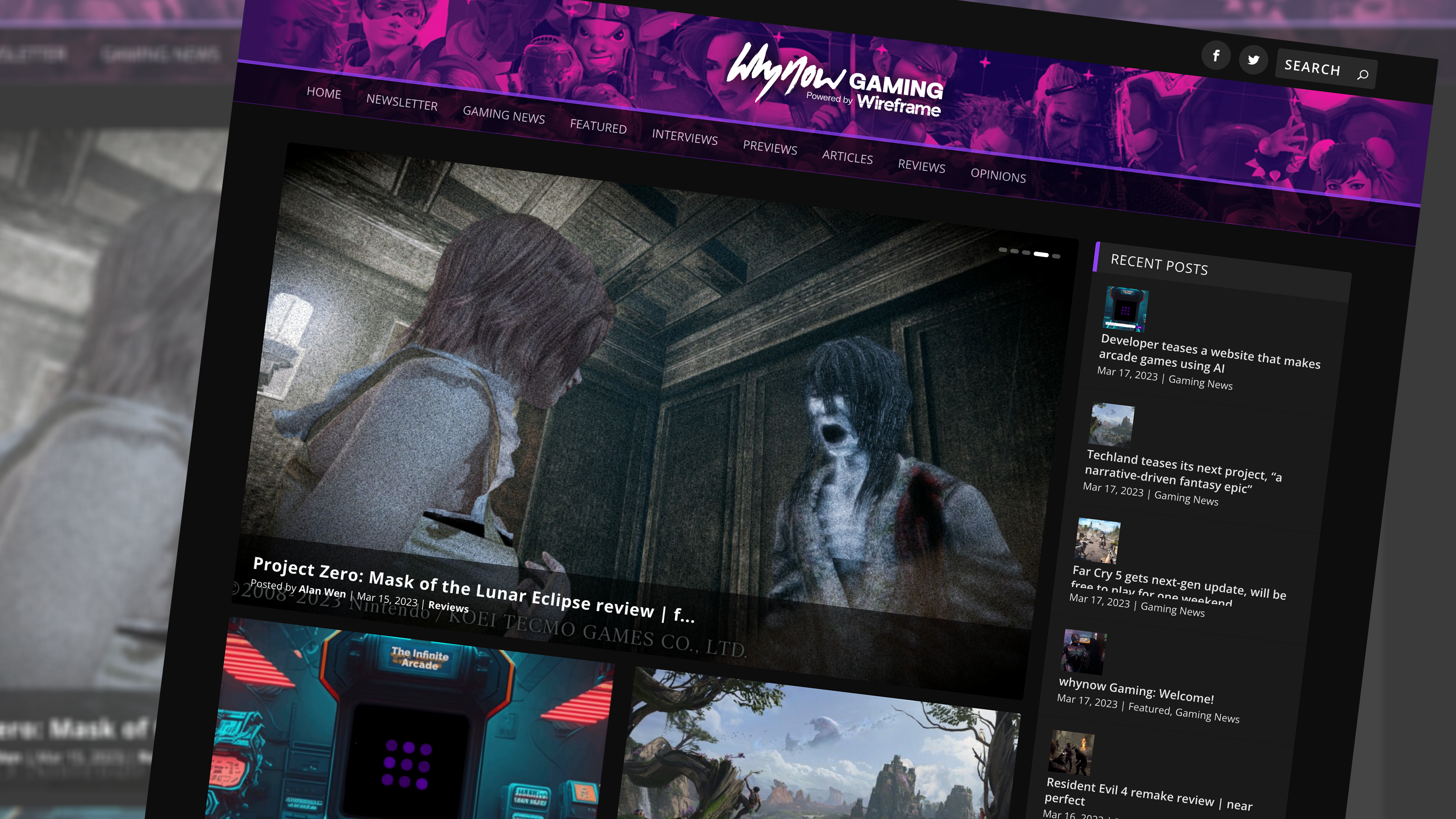Open the Techland post thumbnail
The width and height of the screenshot is (1456, 819).
point(1111,425)
